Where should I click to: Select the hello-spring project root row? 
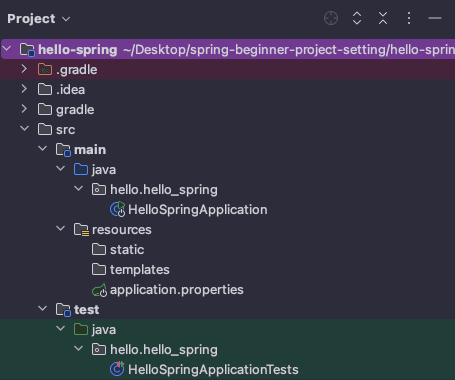click(x=228, y=49)
